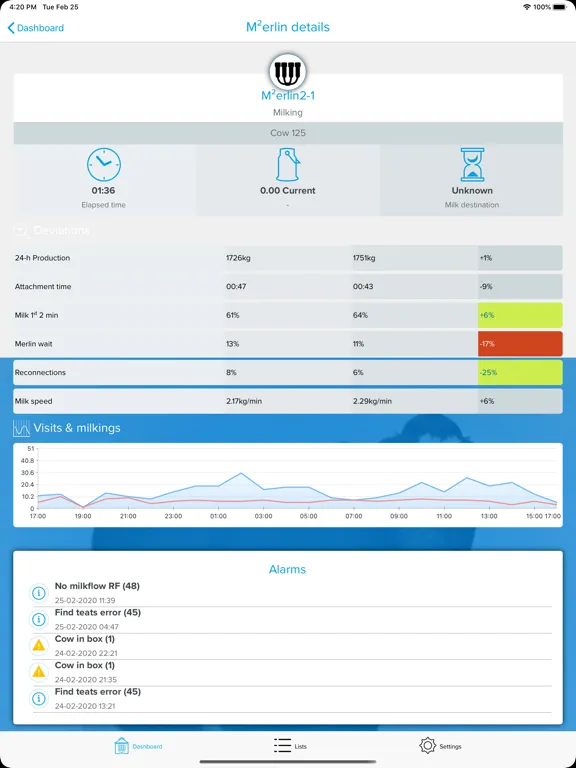Open info icon for Find teats error 04:47
The image size is (576, 768).
[x=39, y=620]
